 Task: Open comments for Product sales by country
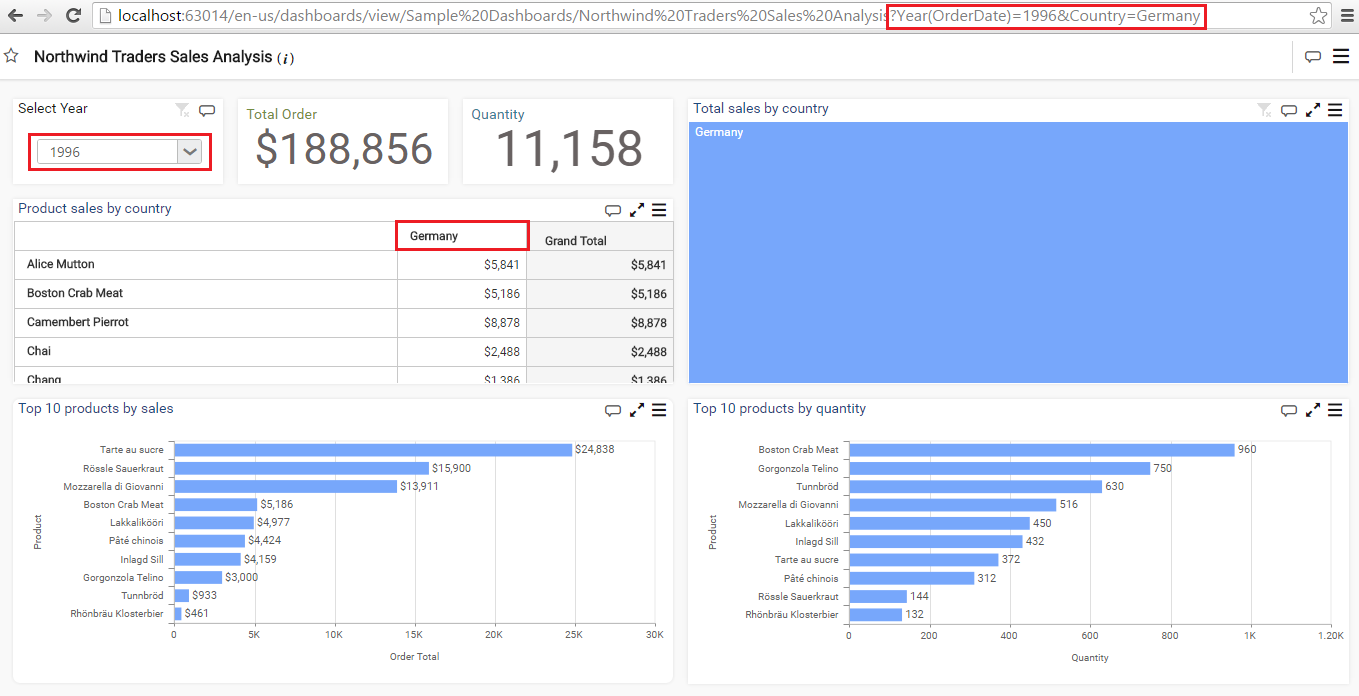pos(613,210)
